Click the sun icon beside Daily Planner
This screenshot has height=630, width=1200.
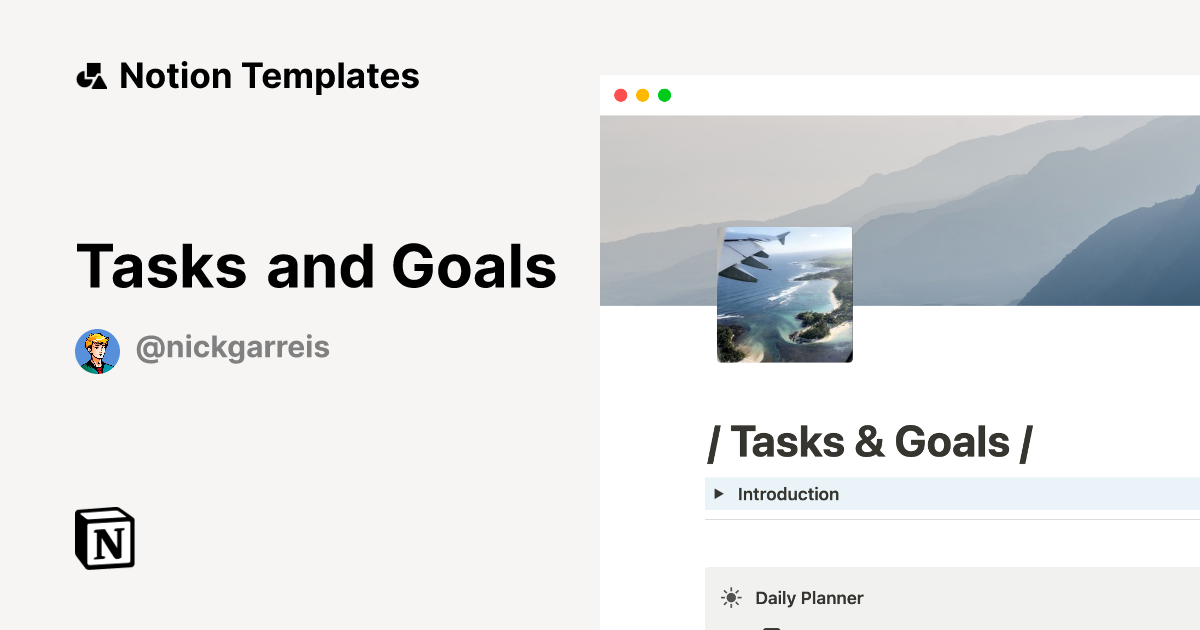tap(731, 597)
